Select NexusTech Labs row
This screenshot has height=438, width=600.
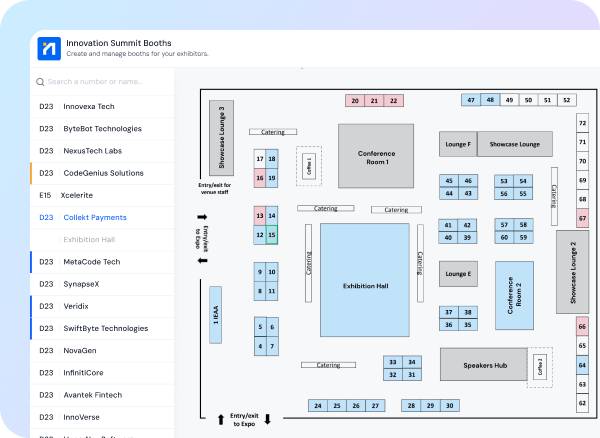point(102,151)
